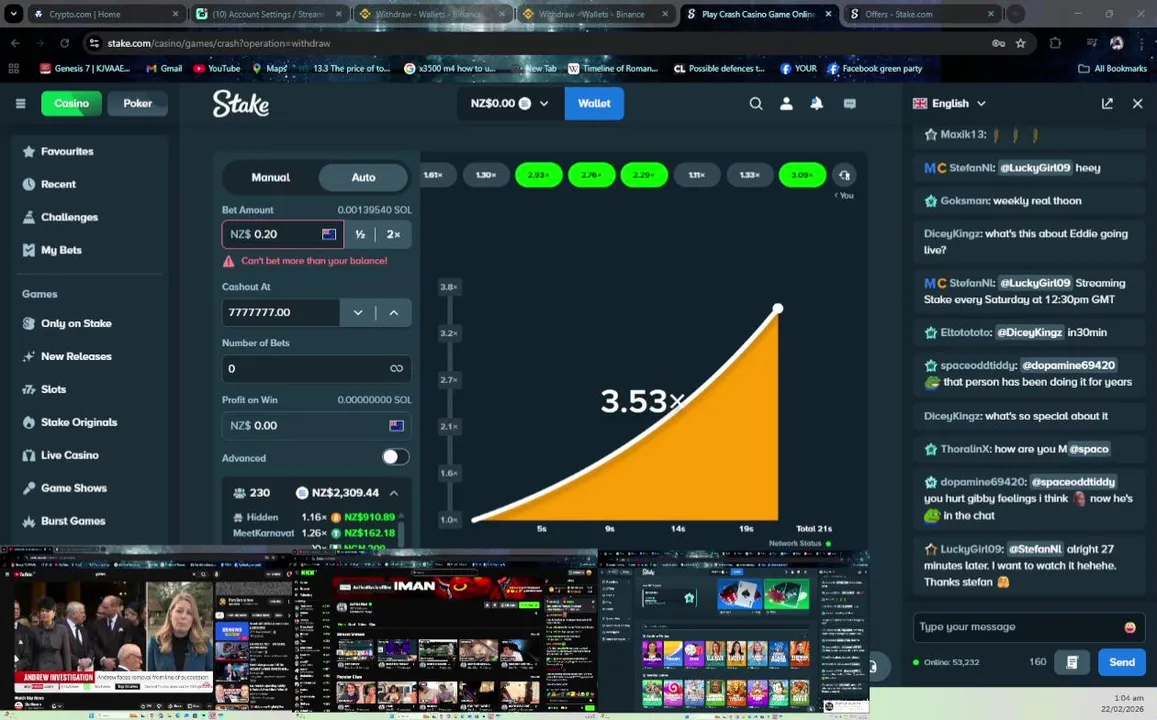Click the crash history icon above You
The image size is (1157, 720).
844,176
